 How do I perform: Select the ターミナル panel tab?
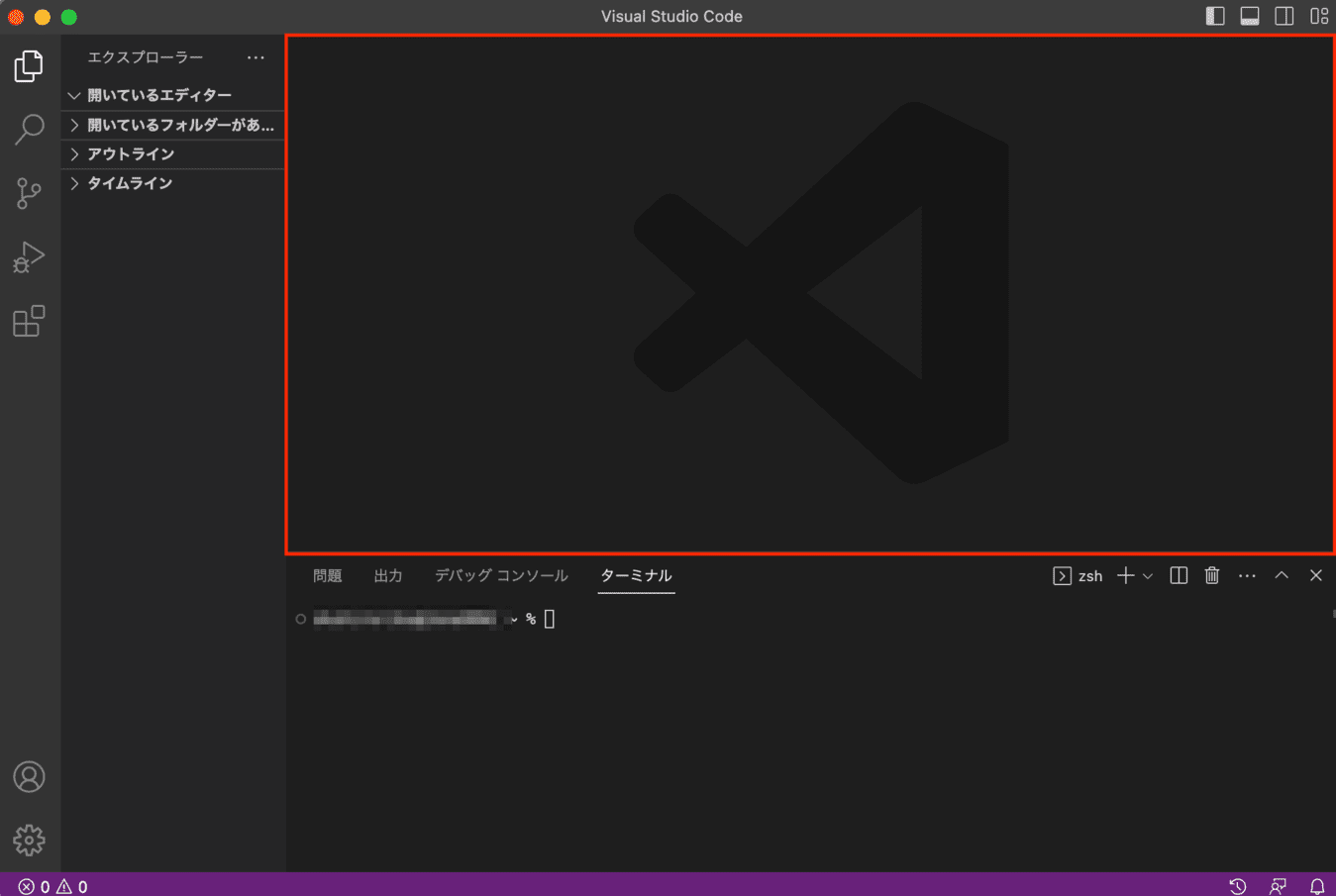point(636,575)
